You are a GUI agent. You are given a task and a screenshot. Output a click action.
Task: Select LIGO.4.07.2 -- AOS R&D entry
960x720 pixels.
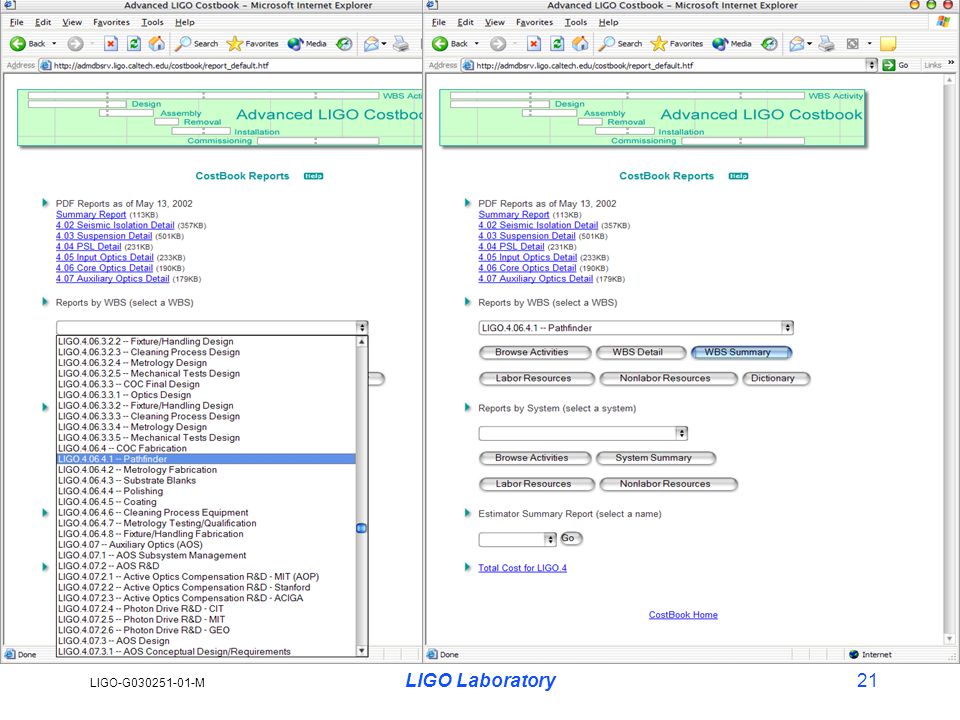(x=206, y=566)
